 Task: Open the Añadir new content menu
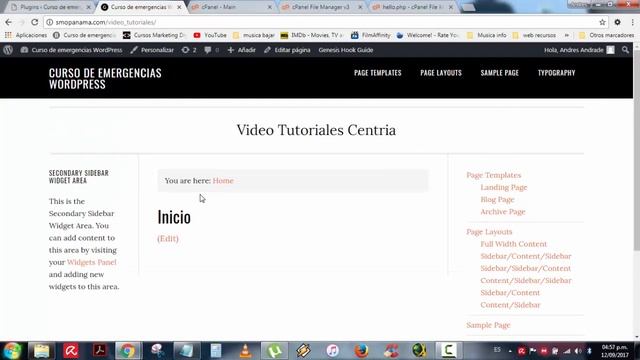tap(242, 50)
